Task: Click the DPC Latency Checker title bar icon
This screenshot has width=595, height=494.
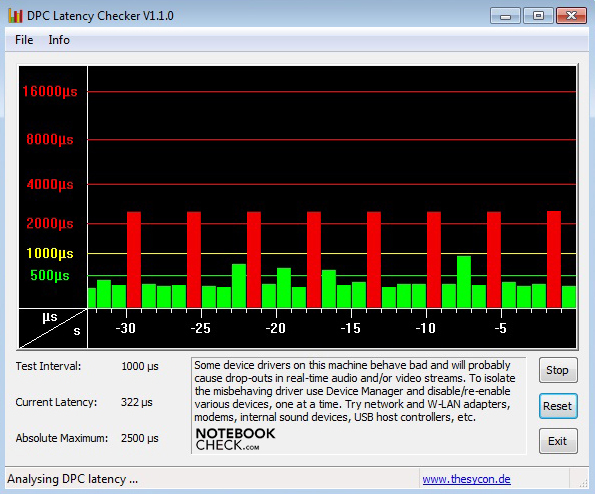Action: 15,16
